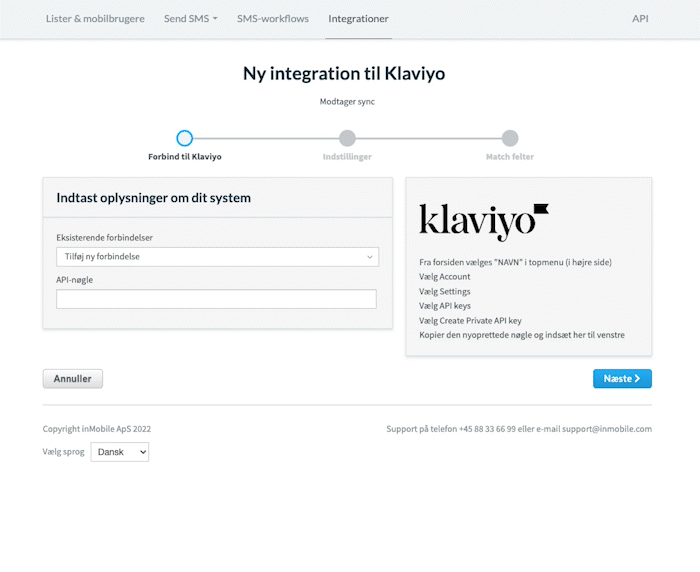Click the 'Vælg Account' instruction text
The height and width of the screenshot is (572, 700).
(445, 277)
